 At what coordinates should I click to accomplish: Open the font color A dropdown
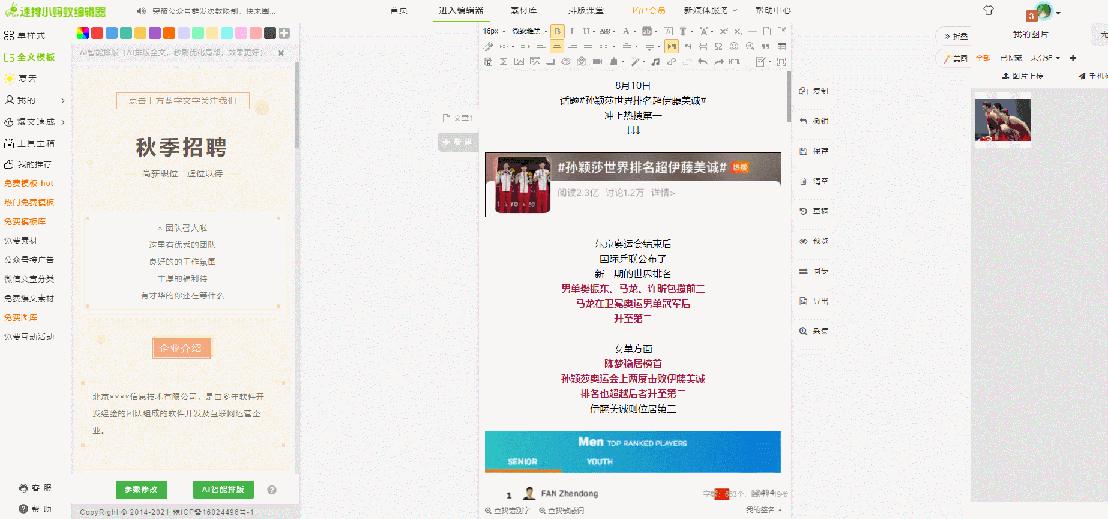click(x=629, y=31)
